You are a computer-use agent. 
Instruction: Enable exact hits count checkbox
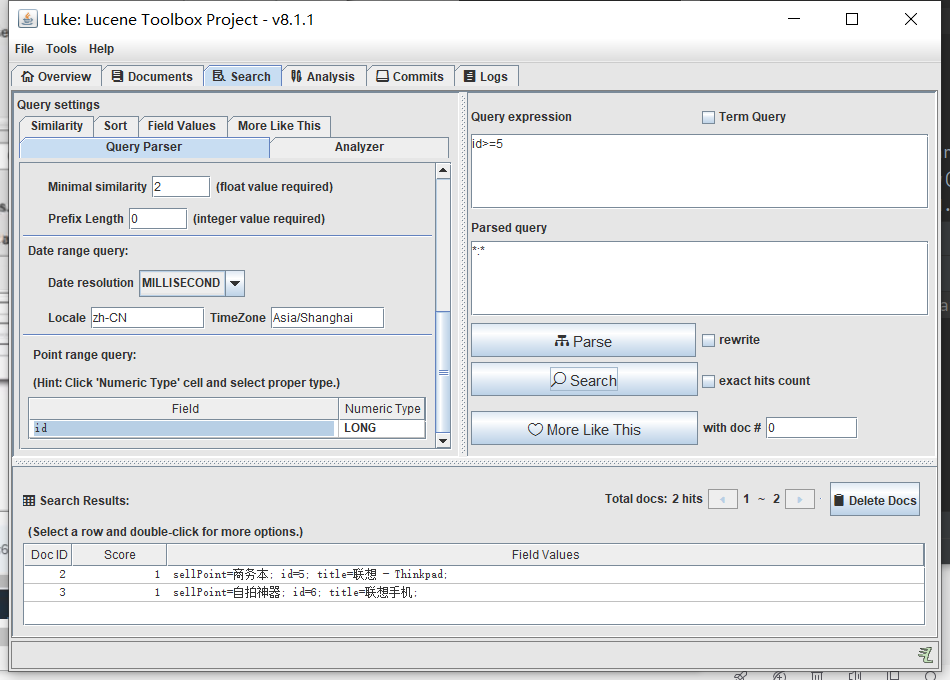(708, 381)
